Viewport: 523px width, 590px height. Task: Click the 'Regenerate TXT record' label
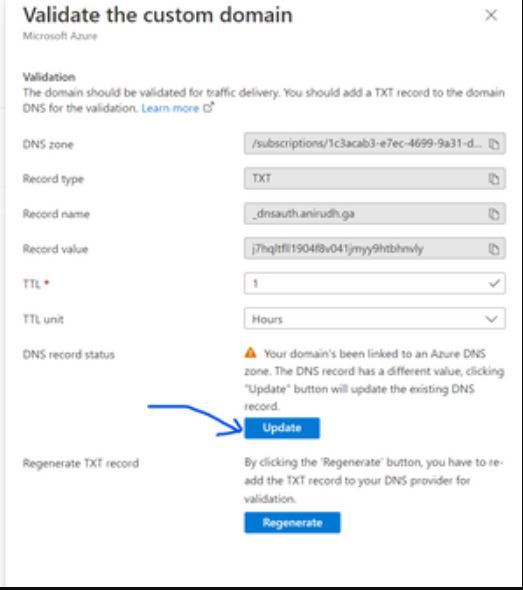81,463
